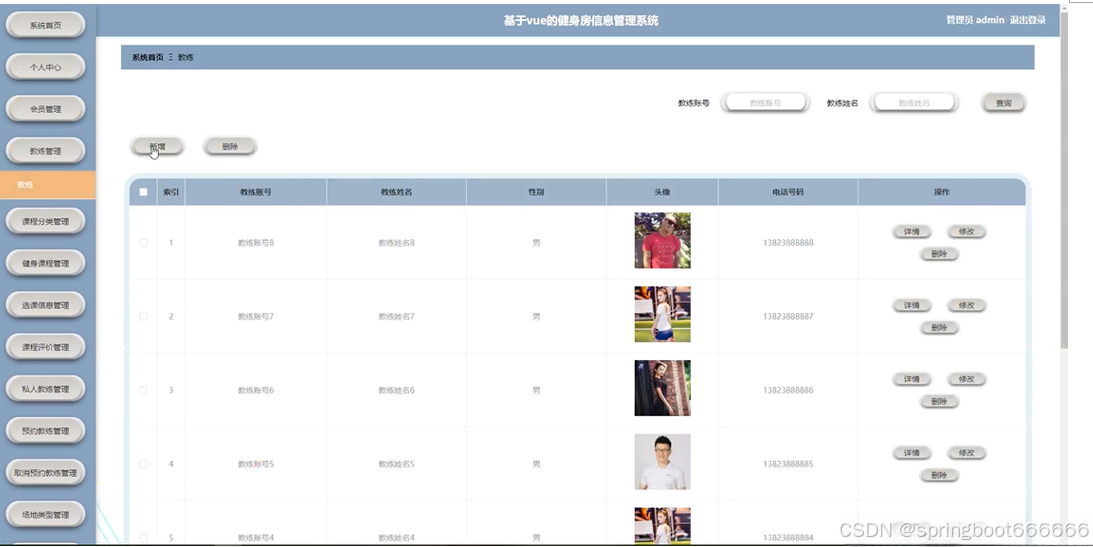
Task: Focus the 教练姓名 search input
Action: [x=914, y=102]
